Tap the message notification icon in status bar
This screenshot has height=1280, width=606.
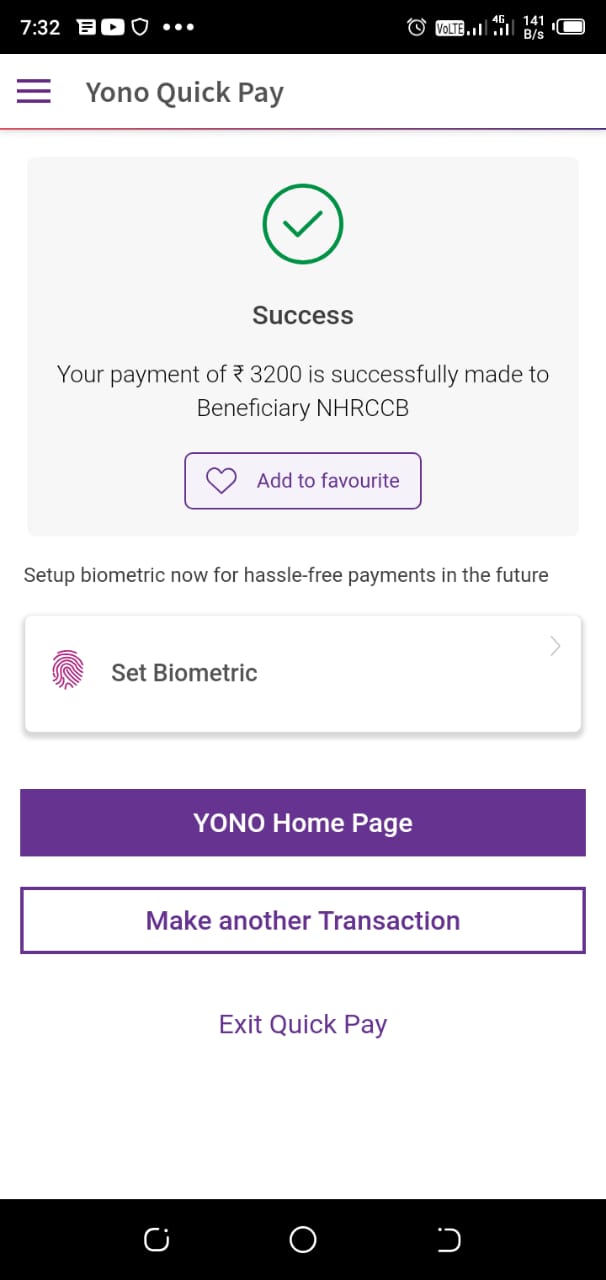(87, 27)
